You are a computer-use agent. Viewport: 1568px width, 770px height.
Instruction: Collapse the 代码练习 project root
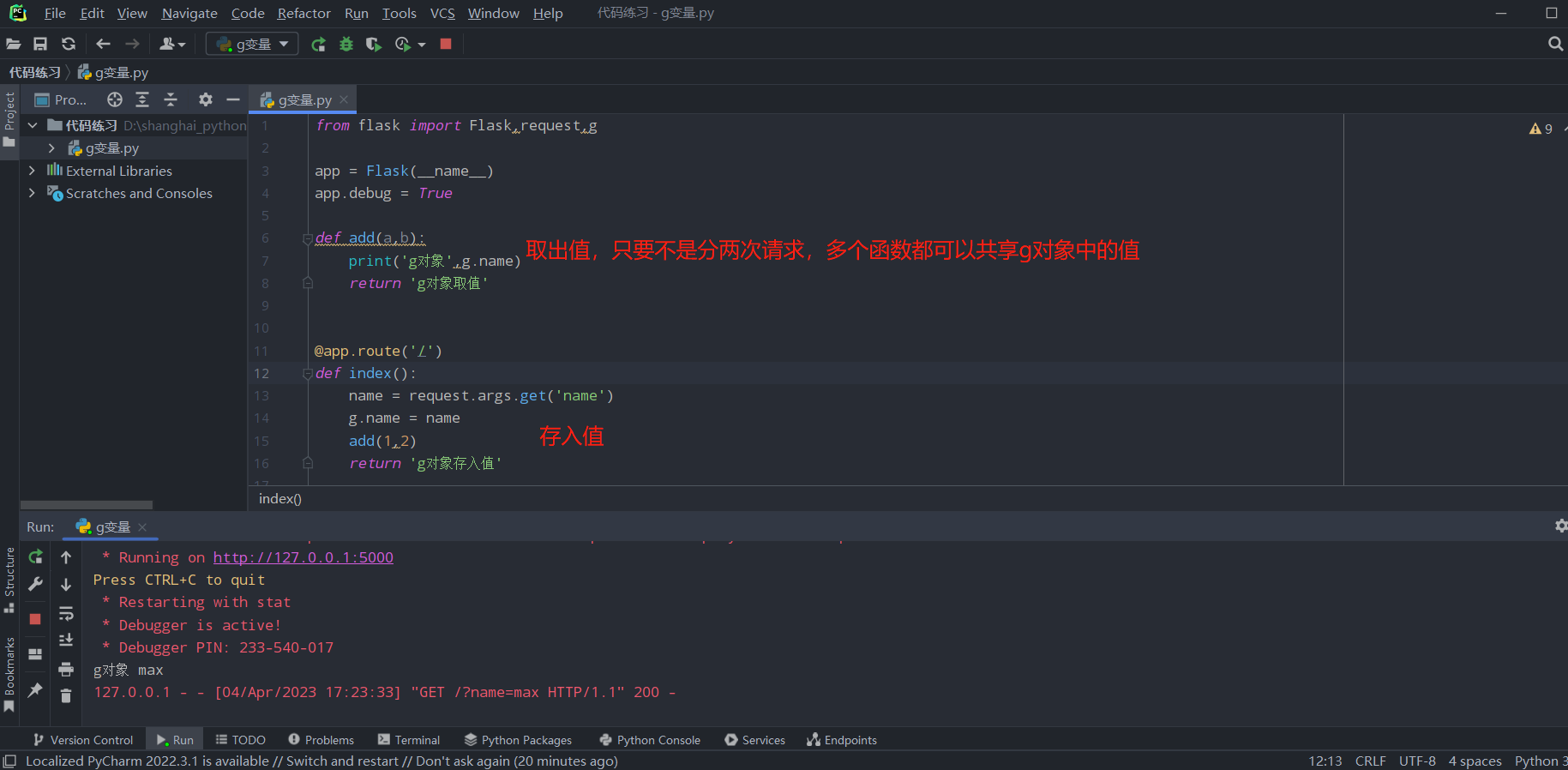[33, 125]
